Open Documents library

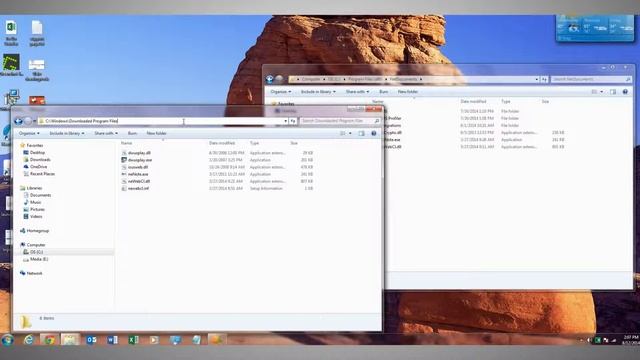[x=40, y=195]
